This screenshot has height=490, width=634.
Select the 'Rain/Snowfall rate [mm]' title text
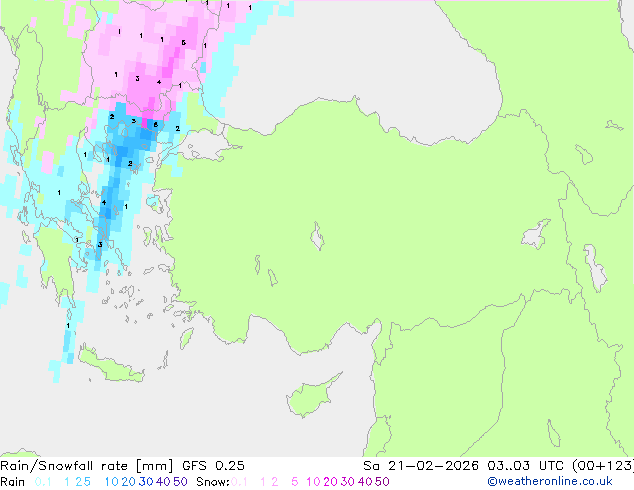coord(87,466)
